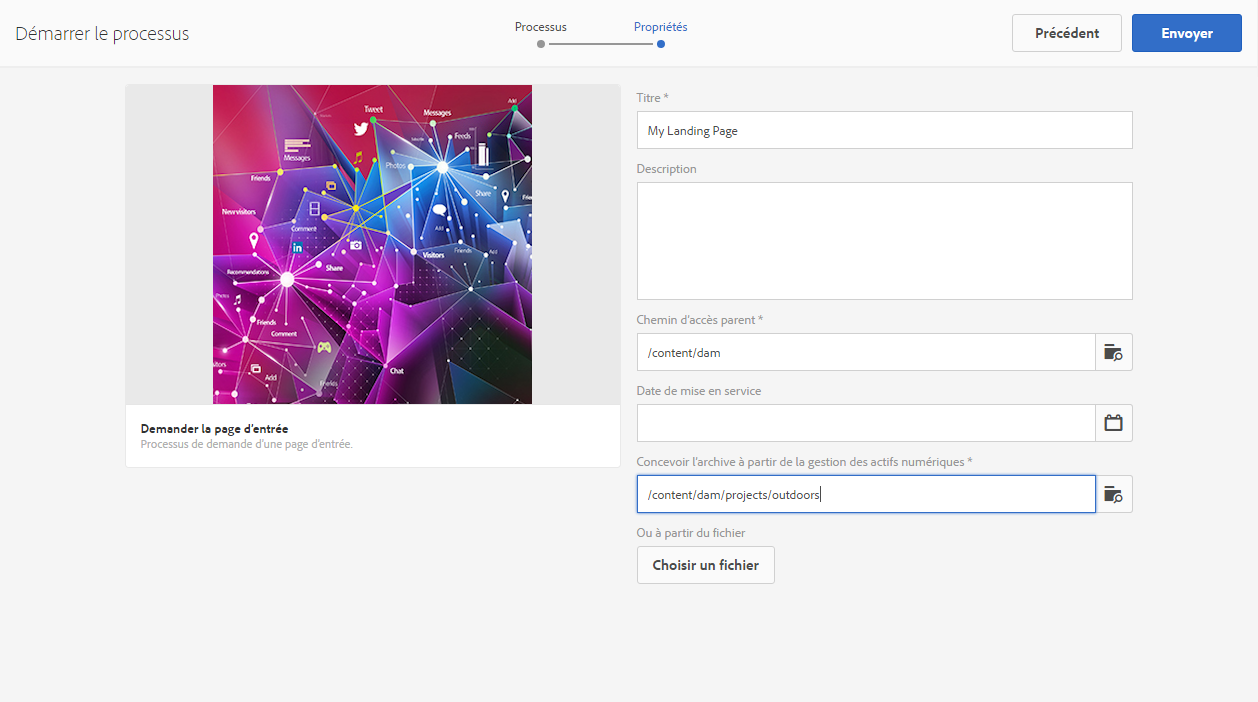Viewport: 1258px width, 702px height.
Task: Click the 'Titre *' label
Action: pyautogui.click(x=653, y=98)
